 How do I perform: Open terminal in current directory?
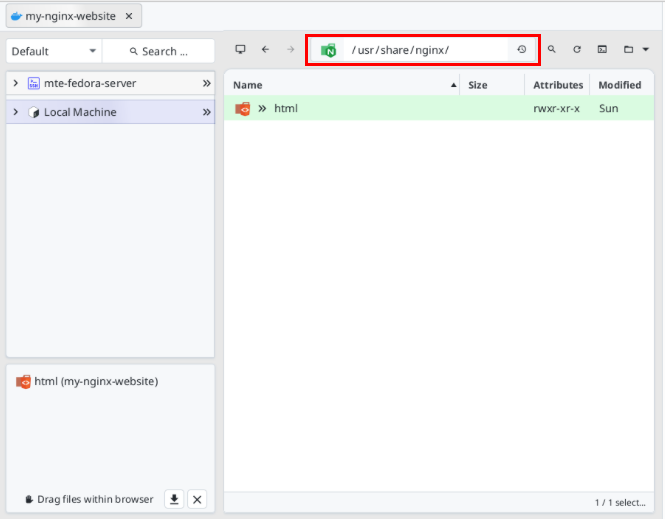(602, 50)
